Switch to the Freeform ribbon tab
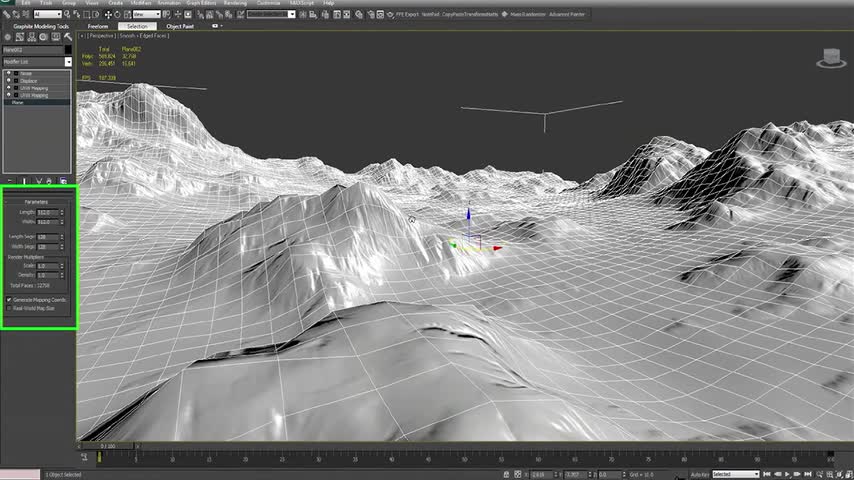The width and height of the screenshot is (854, 480). pyautogui.click(x=98, y=26)
